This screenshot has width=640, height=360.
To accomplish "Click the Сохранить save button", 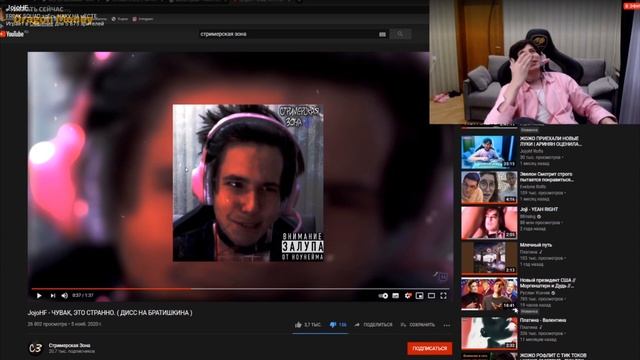I will point(417,325).
